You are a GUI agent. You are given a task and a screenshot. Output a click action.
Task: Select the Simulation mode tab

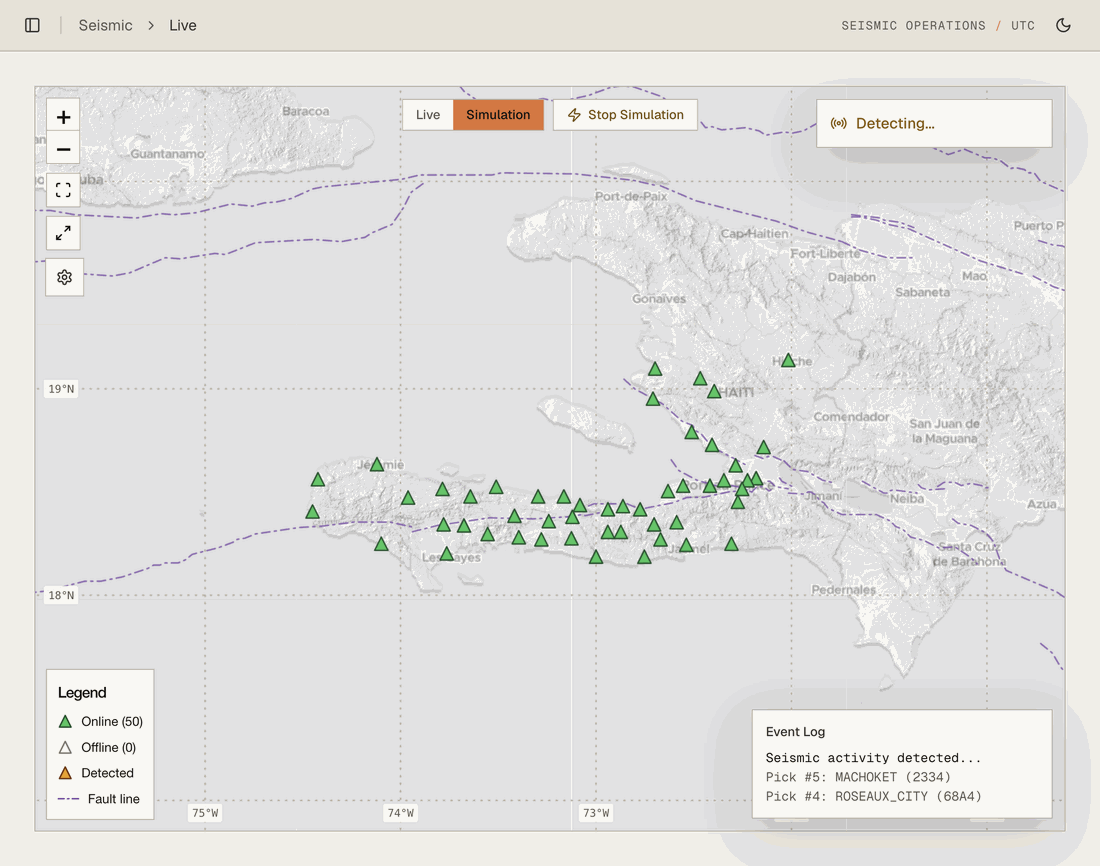coord(498,115)
